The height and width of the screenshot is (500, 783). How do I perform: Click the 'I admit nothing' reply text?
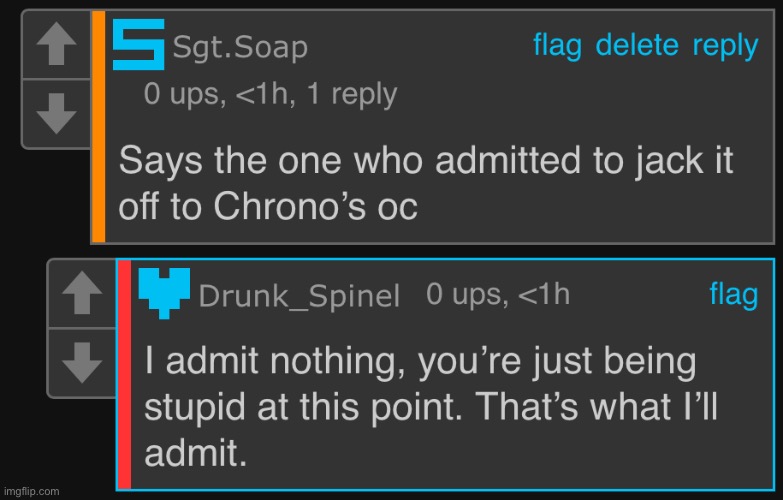pyautogui.click(x=431, y=407)
